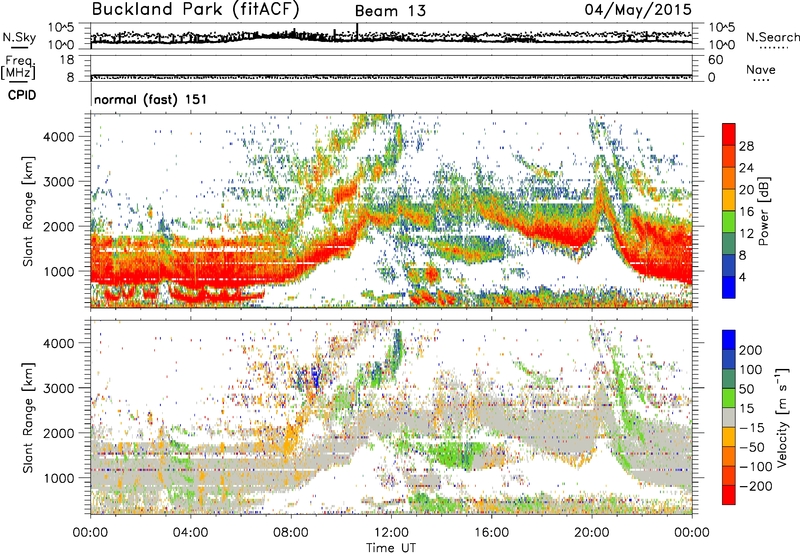Click the '60' Nave axis tick label
This screenshot has height=554, width=800.
tap(715, 60)
